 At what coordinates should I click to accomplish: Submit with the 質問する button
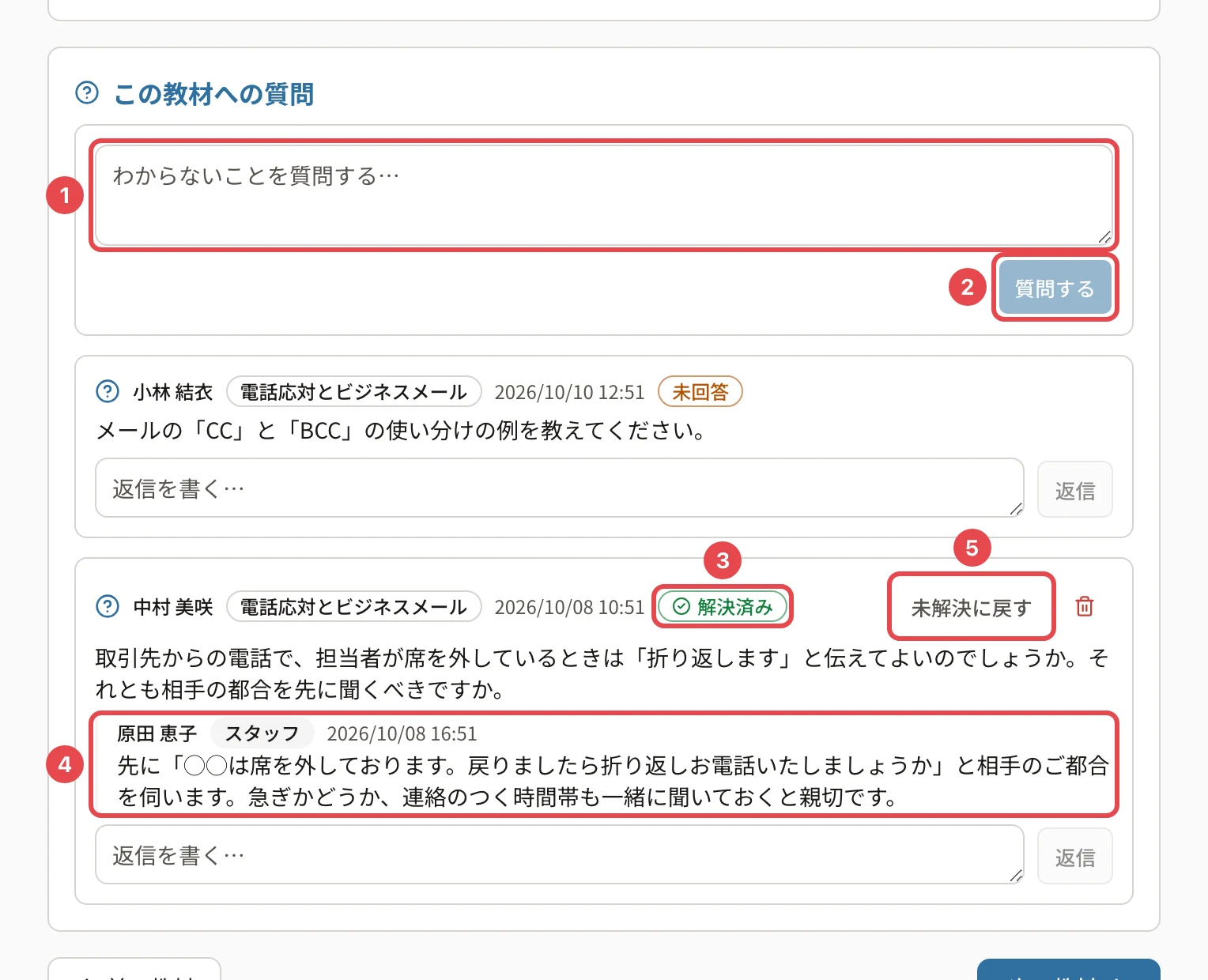[x=1055, y=288]
